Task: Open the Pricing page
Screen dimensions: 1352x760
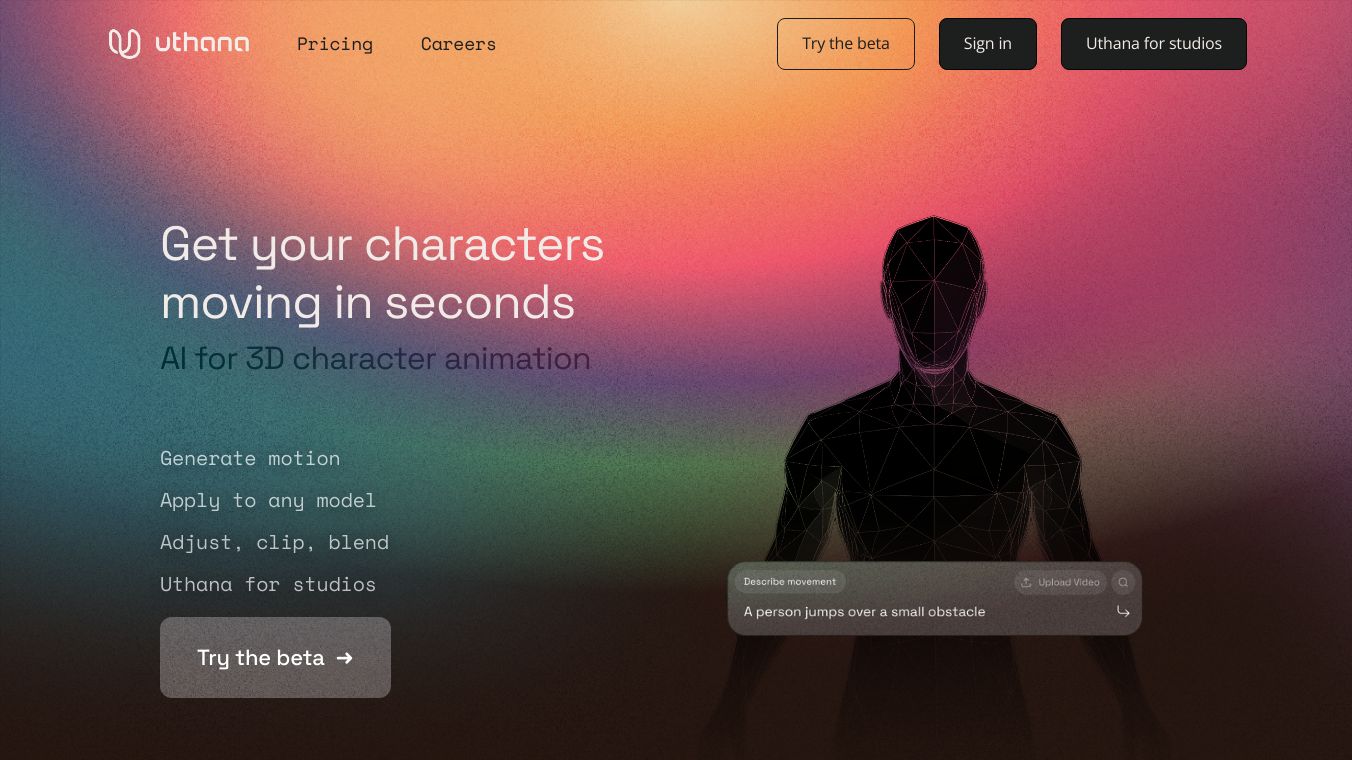Action: pyautogui.click(x=335, y=44)
